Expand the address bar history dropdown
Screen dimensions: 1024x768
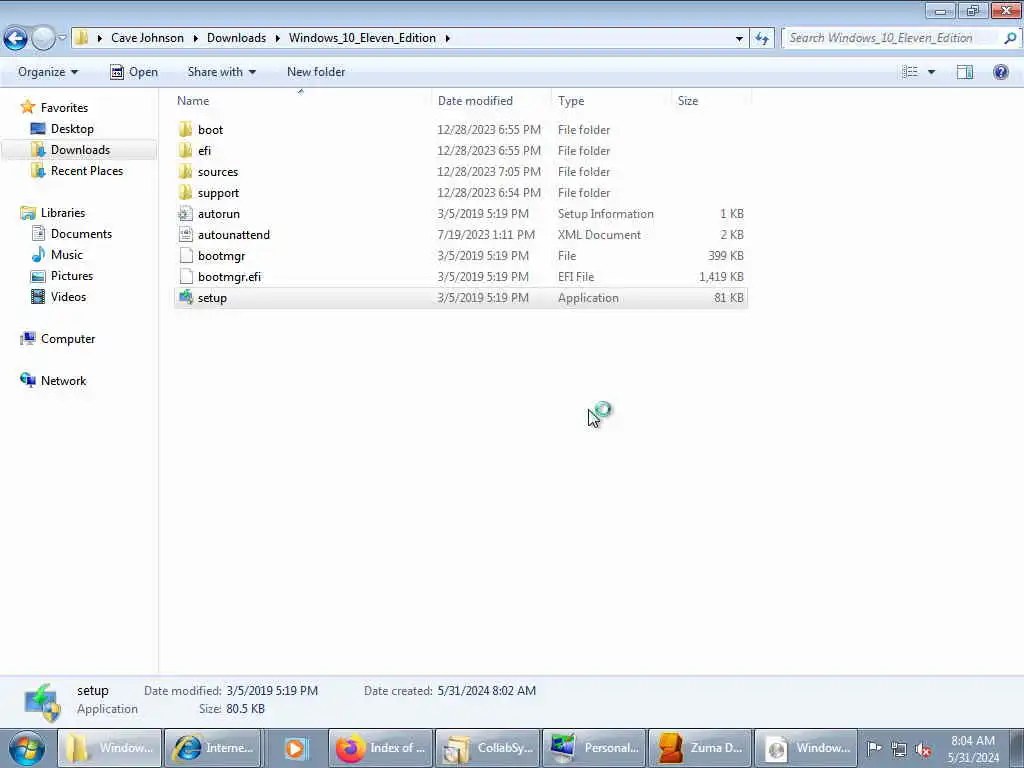[739, 38]
